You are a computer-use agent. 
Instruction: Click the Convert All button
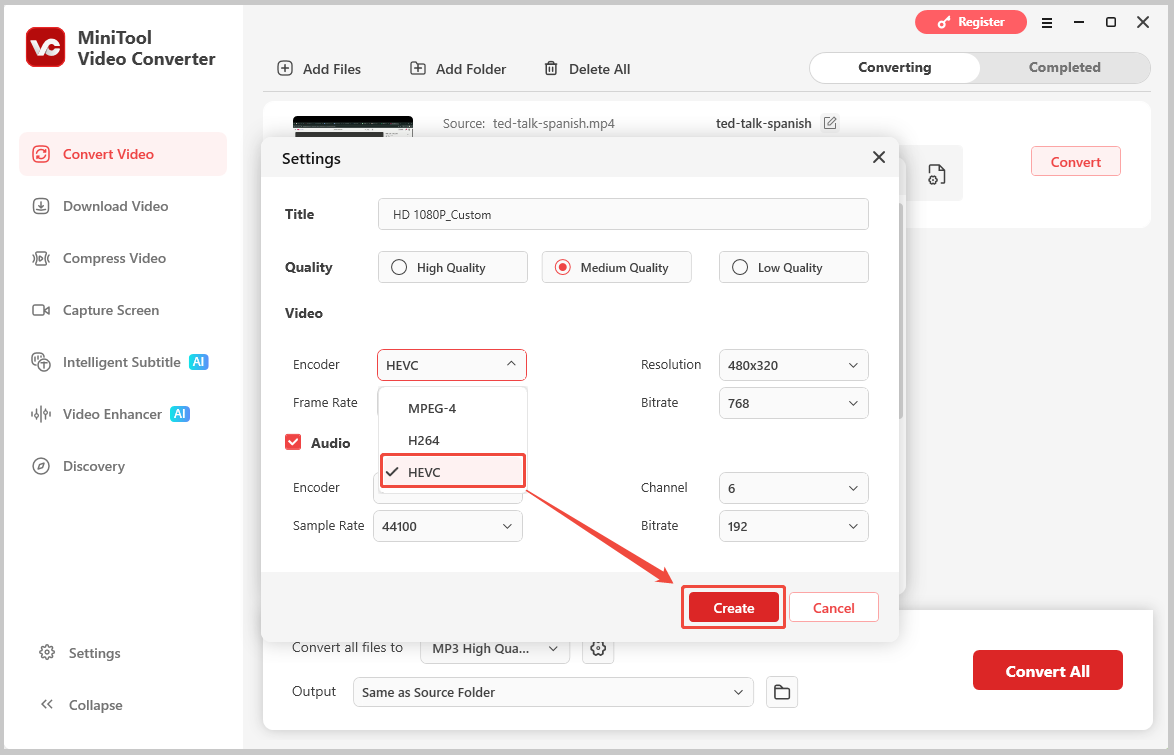(x=1047, y=670)
